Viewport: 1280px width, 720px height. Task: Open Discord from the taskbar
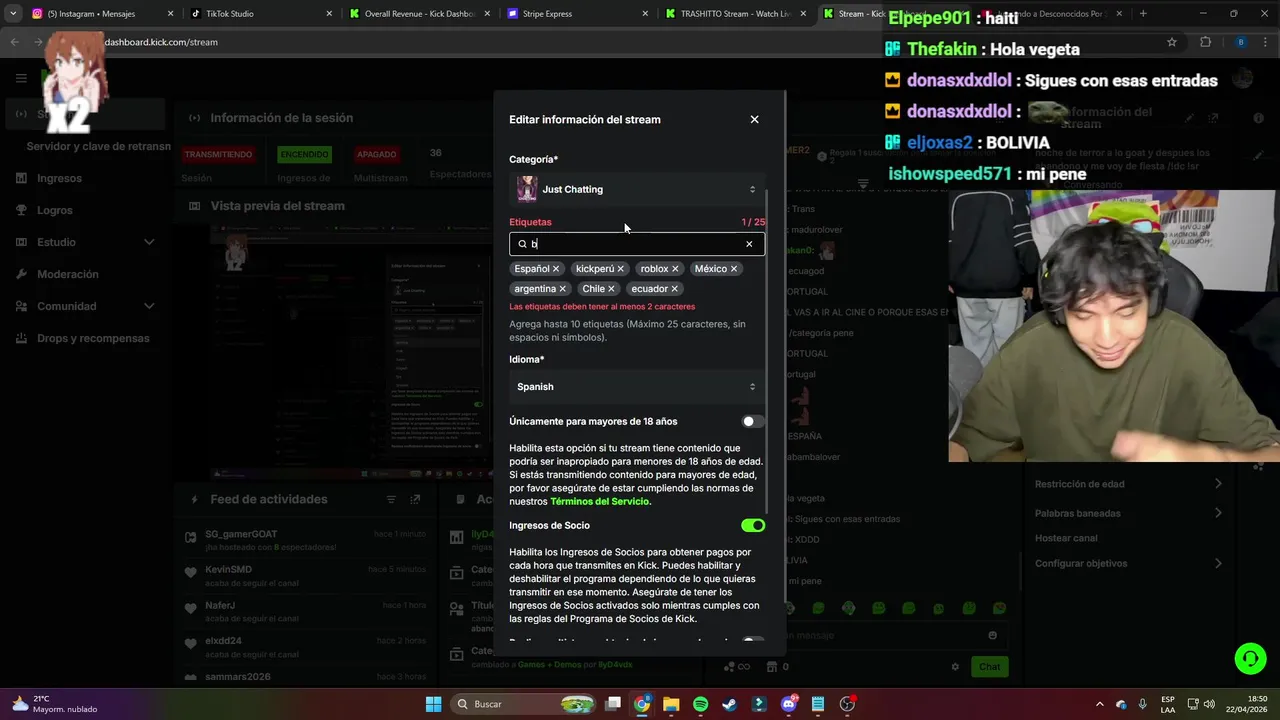(789, 704)
